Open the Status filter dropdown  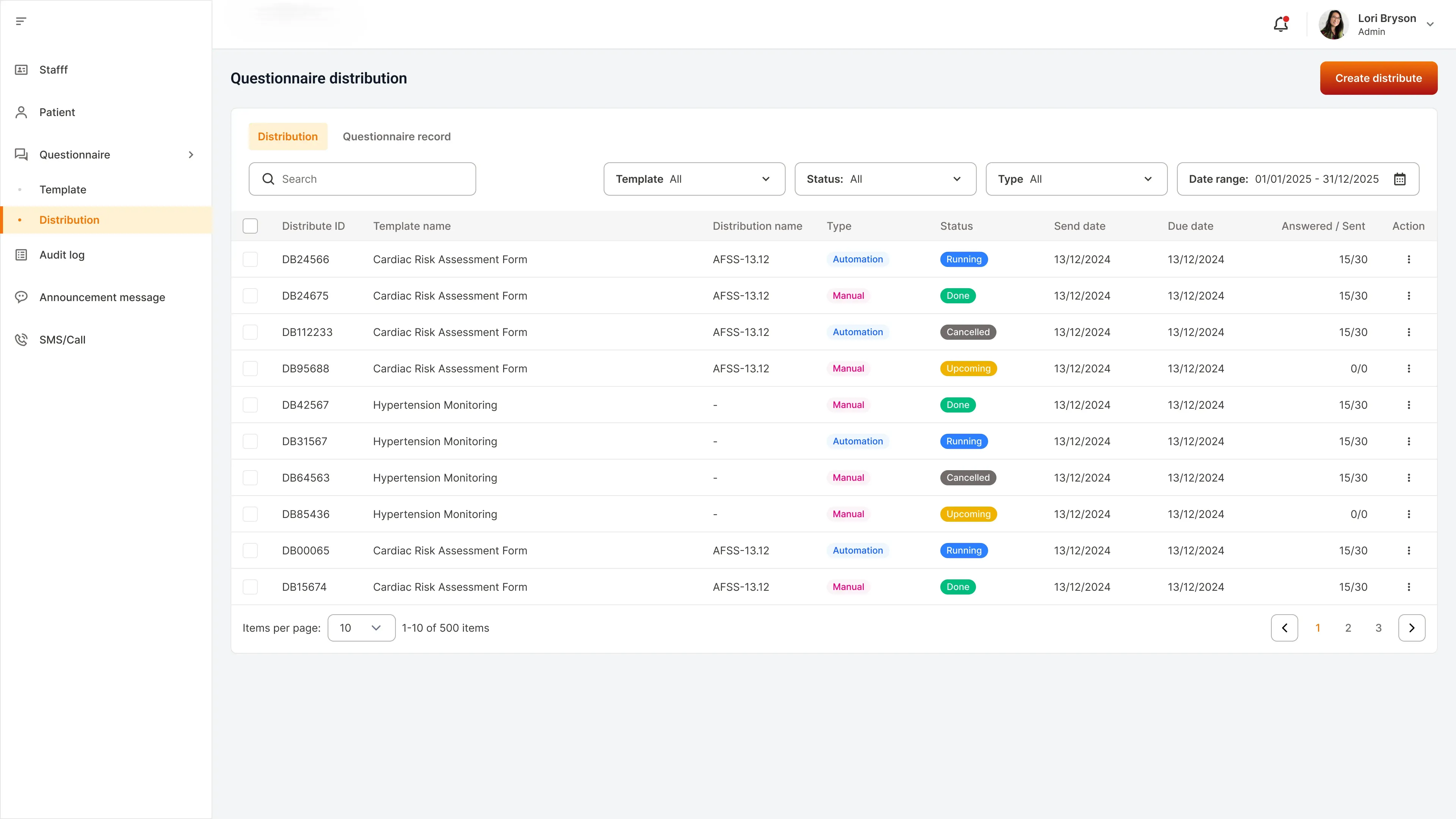[885, 179]
